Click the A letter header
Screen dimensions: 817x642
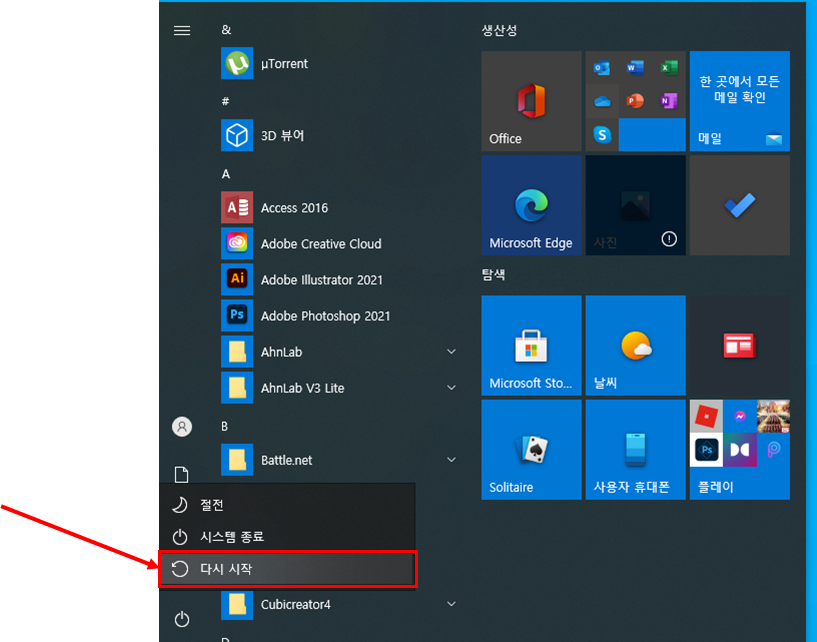click(x=226, y=174)
